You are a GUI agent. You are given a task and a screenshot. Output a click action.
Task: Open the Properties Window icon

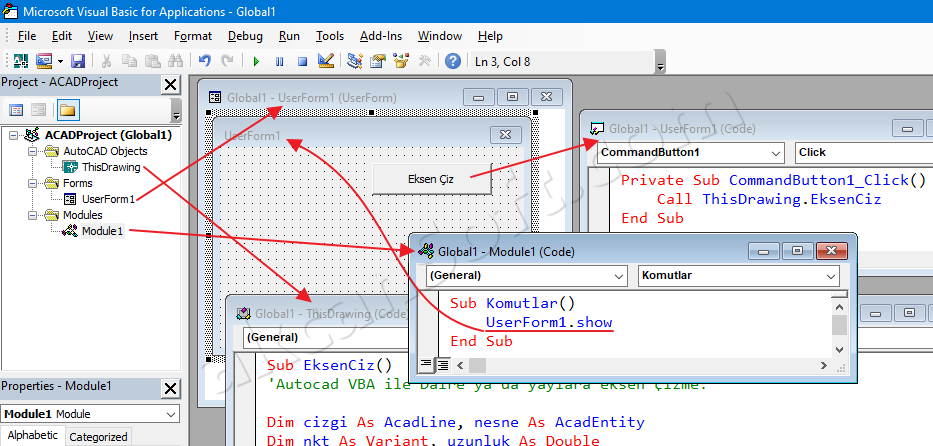(378, 61)
